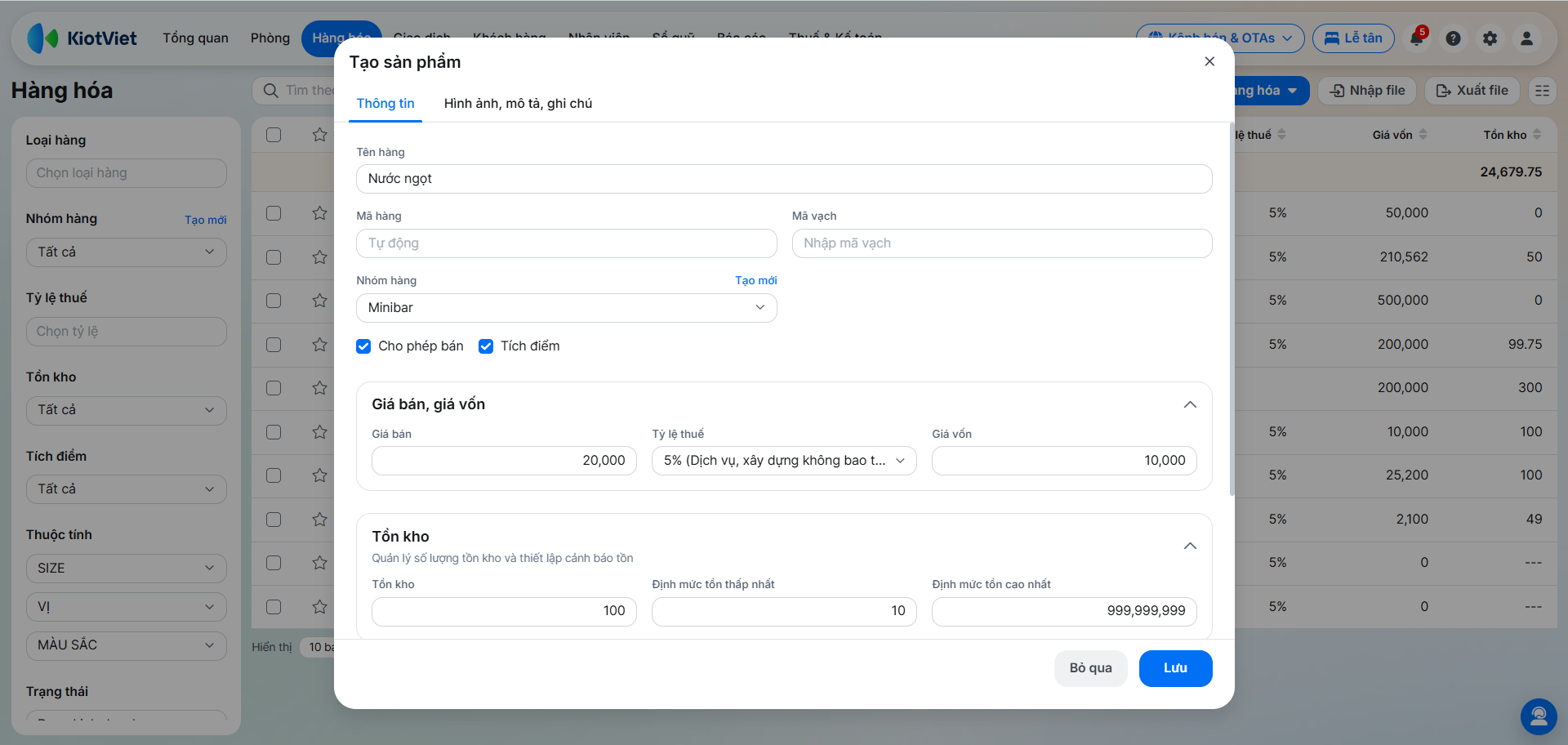The width and height of the screenshot is (1568, 745).
Task: Click the Giá bán input field
Action: point(504,461)
